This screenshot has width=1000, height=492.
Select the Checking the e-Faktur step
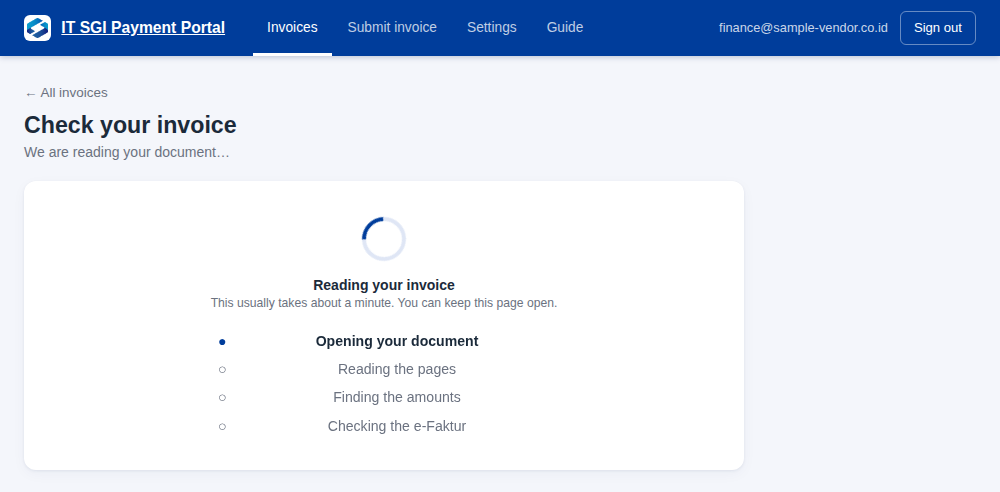[397, 426]
